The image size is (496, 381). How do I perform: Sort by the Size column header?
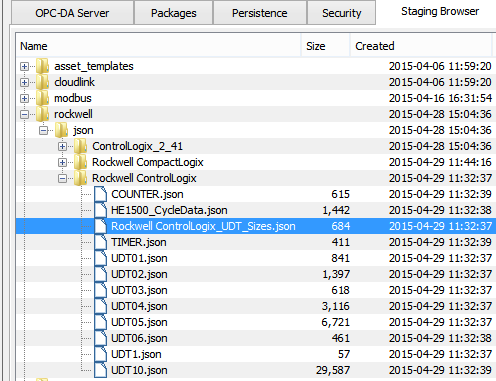tap(326, 46)
